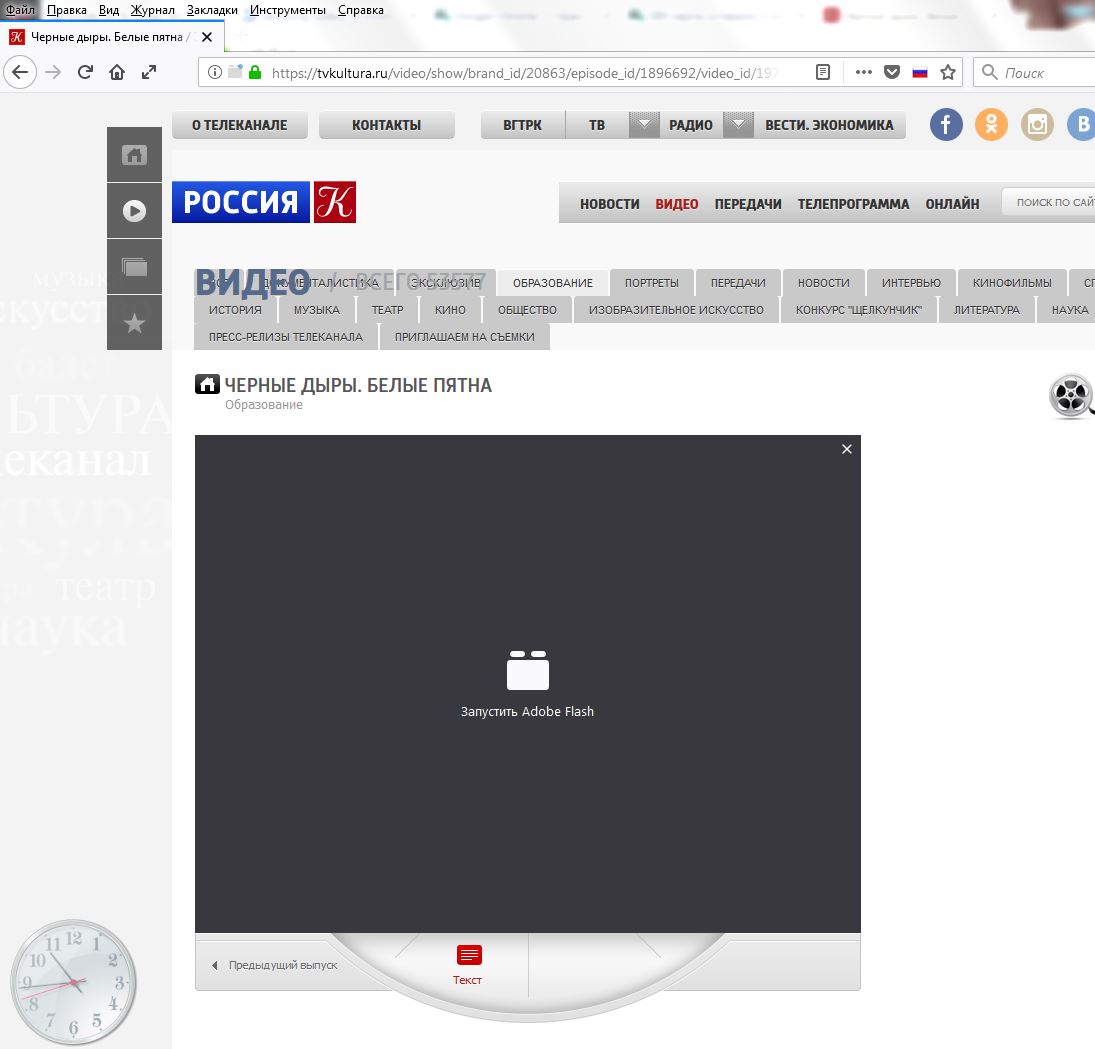Select ОБРАЗОВАНИЕ category tab
The image size is (1095, 1049).
click(552, 283)
